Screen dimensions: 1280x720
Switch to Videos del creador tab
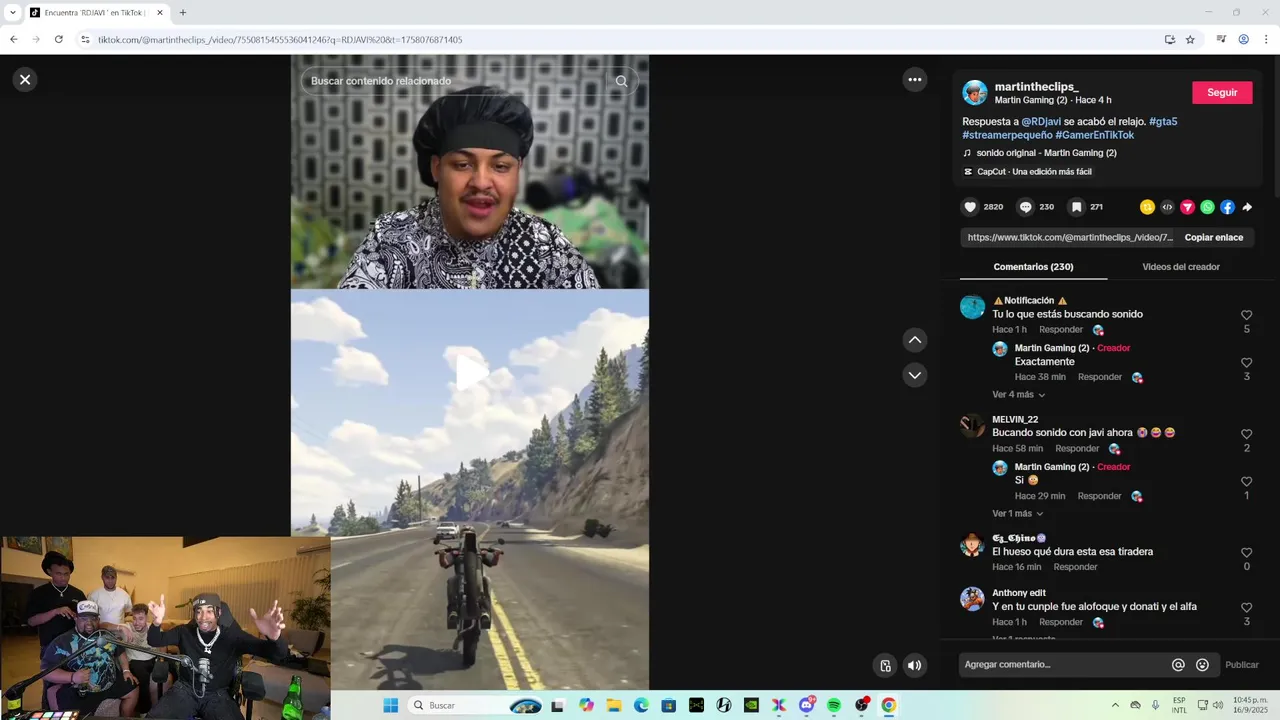1181,267
